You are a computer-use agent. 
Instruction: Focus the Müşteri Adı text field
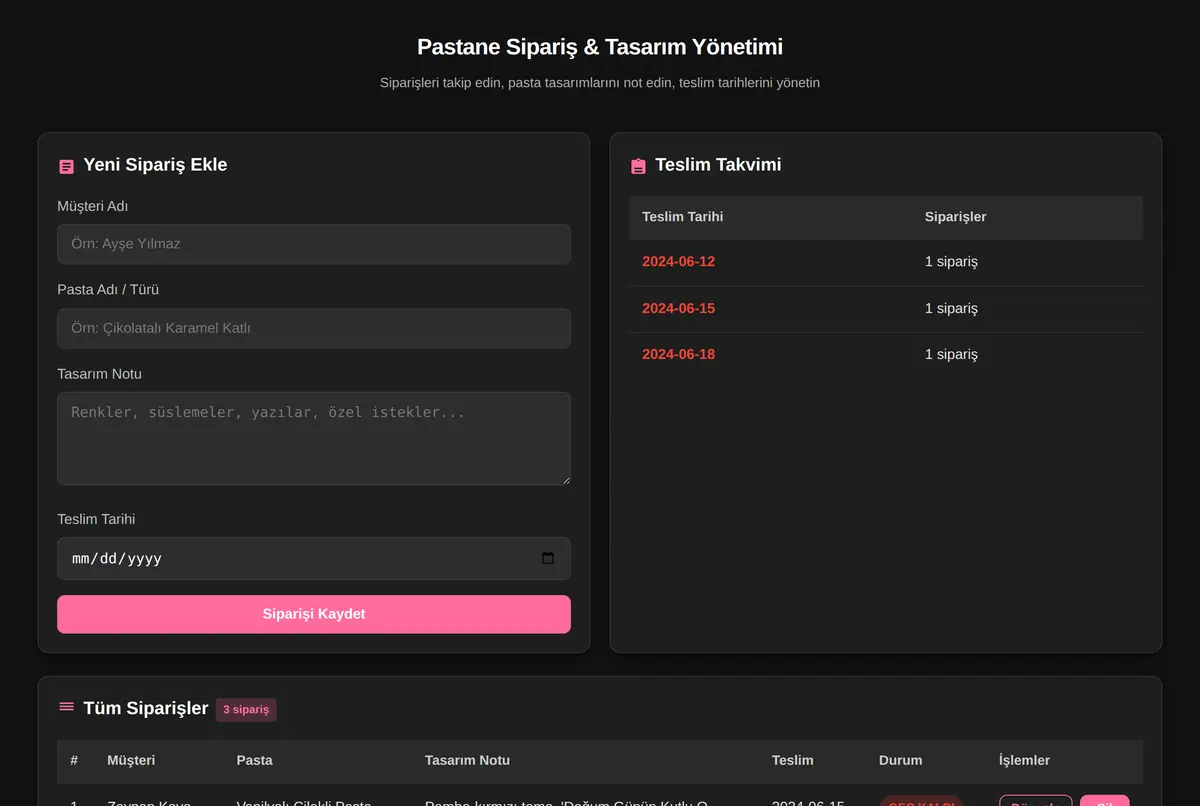click(x=314, y=244)
